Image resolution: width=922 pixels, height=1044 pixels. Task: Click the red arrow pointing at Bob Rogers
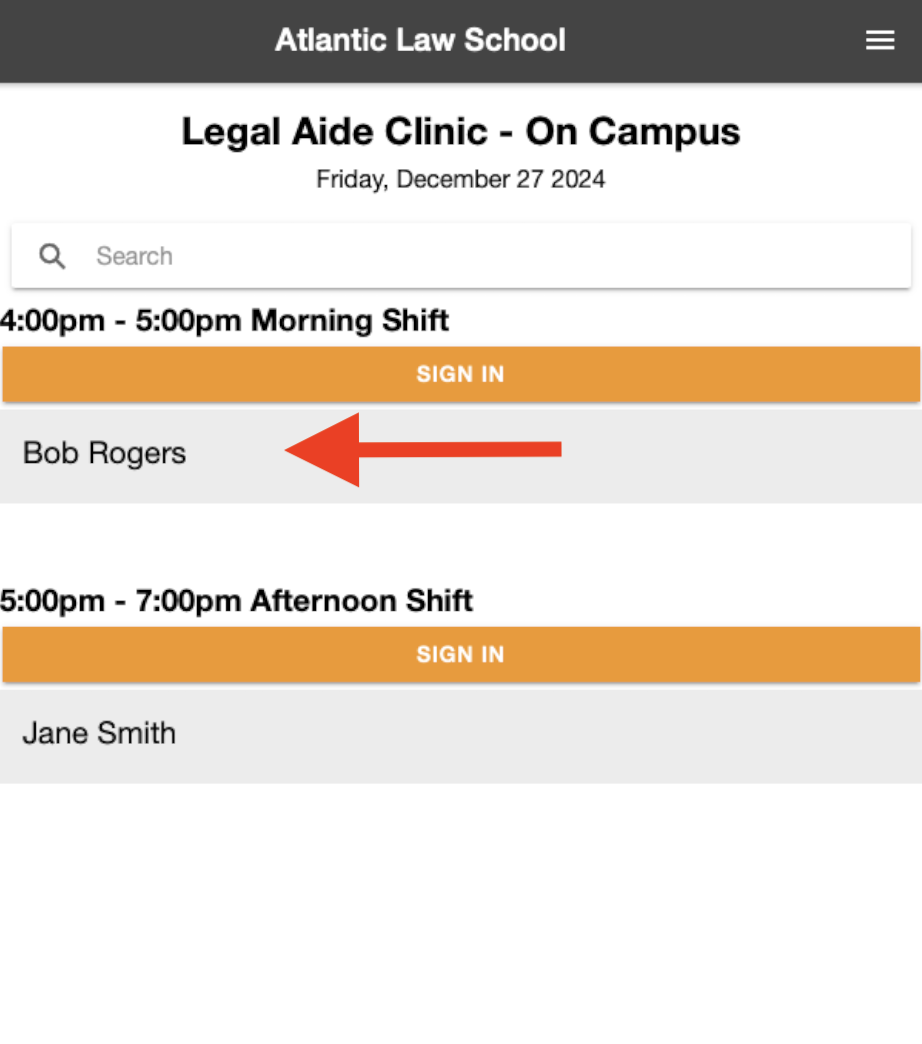tap(422, 450)
